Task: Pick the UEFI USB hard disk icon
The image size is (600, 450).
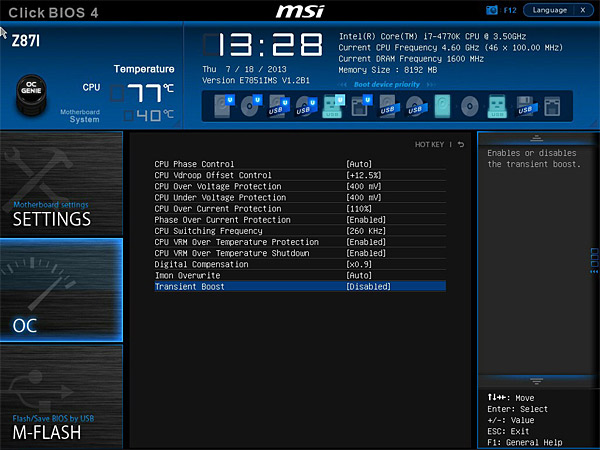Action: 279,106
